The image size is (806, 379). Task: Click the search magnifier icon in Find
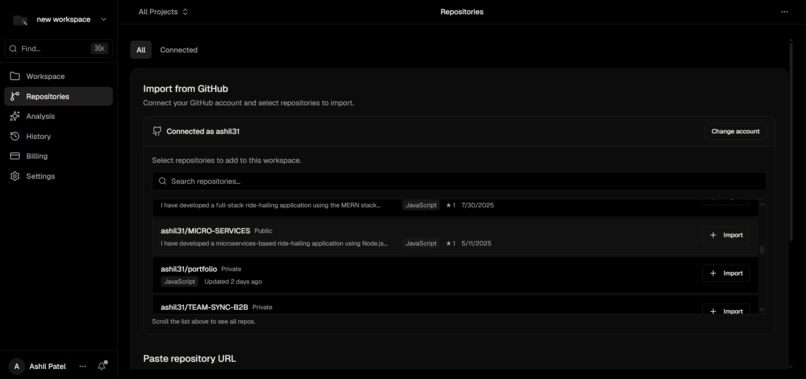pos(13,49)
